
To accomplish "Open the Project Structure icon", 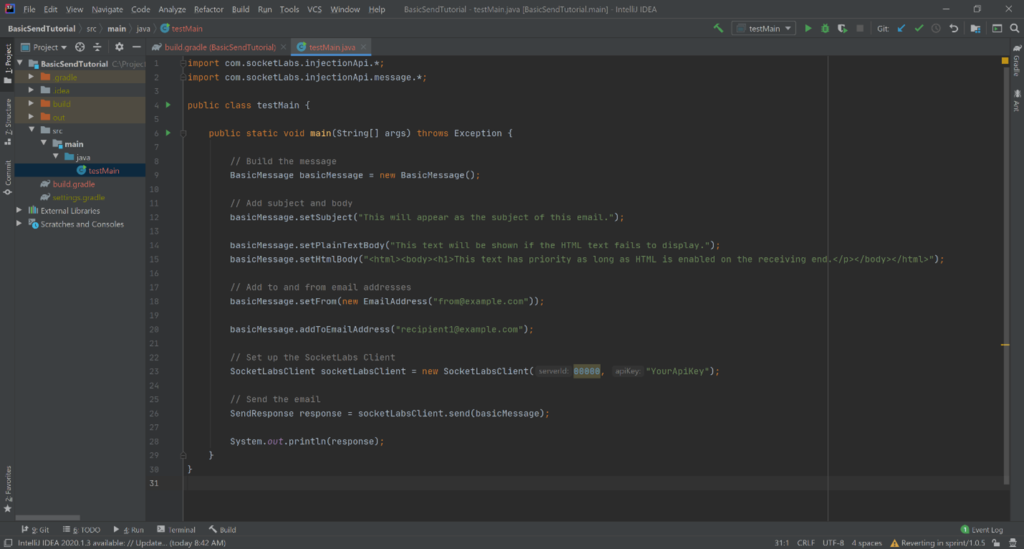I will [x=976, y=29].
